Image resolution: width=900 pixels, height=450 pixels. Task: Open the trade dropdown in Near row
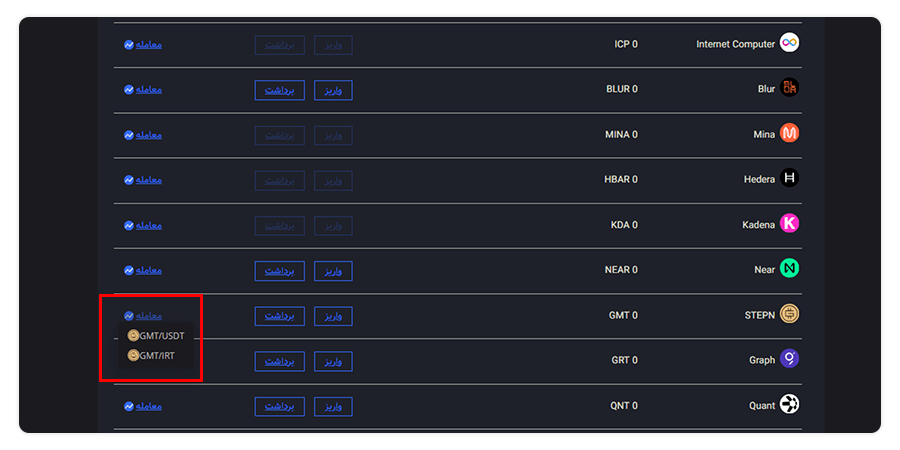143,270
